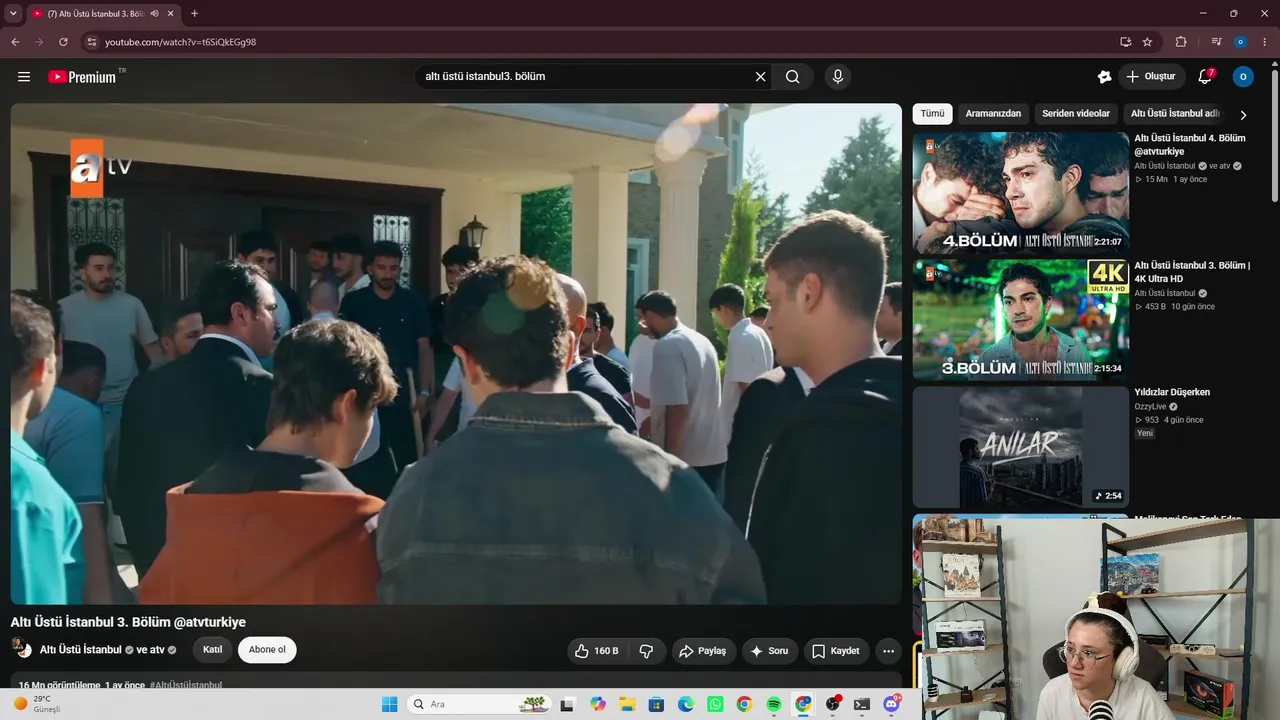
Task: Open Discord from the taskbar
Action: tap(891, 704)
